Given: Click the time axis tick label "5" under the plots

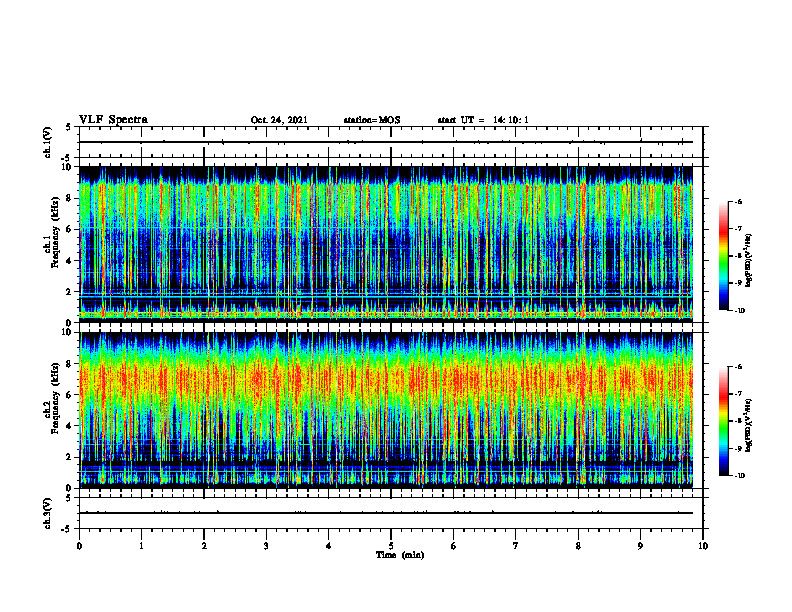Looking at the screenshot, I should tap(391, 546).
